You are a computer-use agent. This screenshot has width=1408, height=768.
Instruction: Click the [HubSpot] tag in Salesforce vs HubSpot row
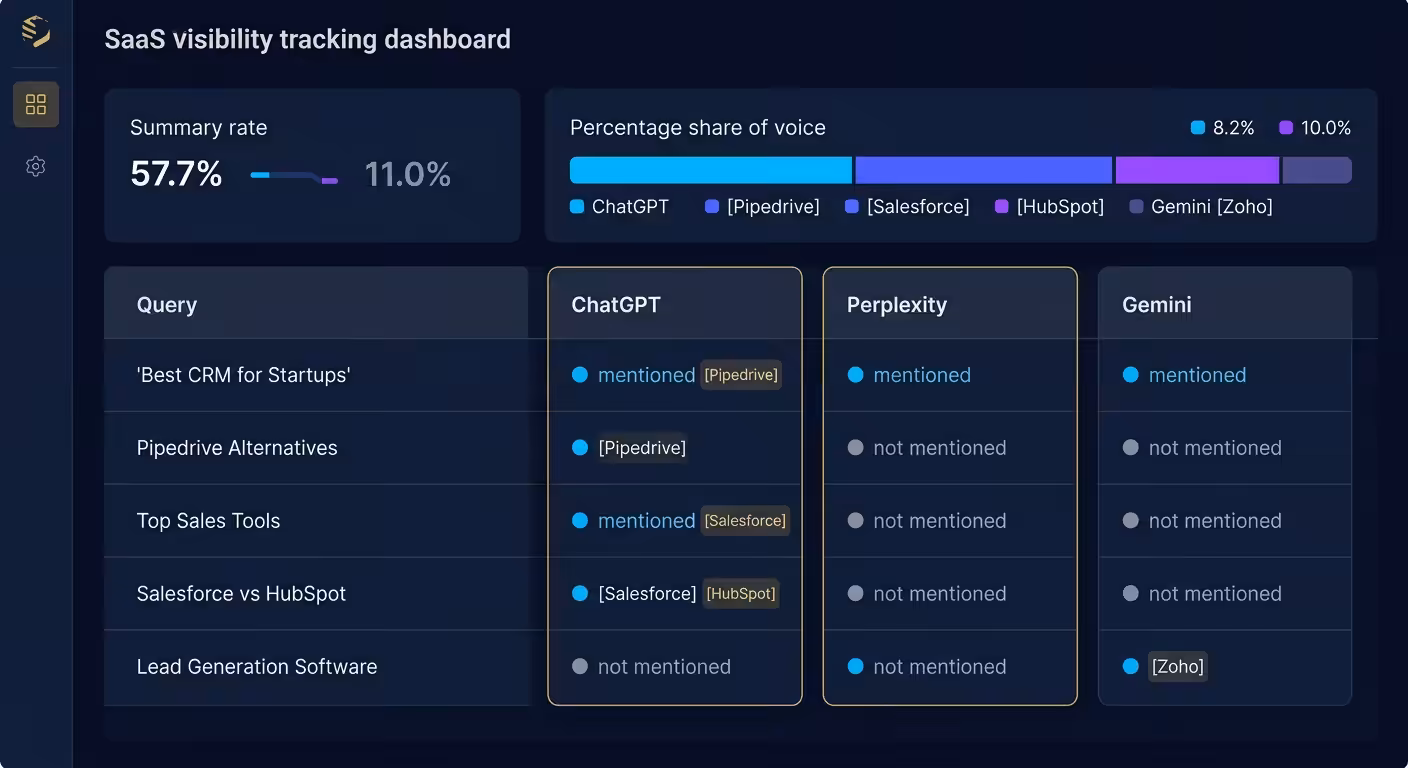click(x=741, y=594)
